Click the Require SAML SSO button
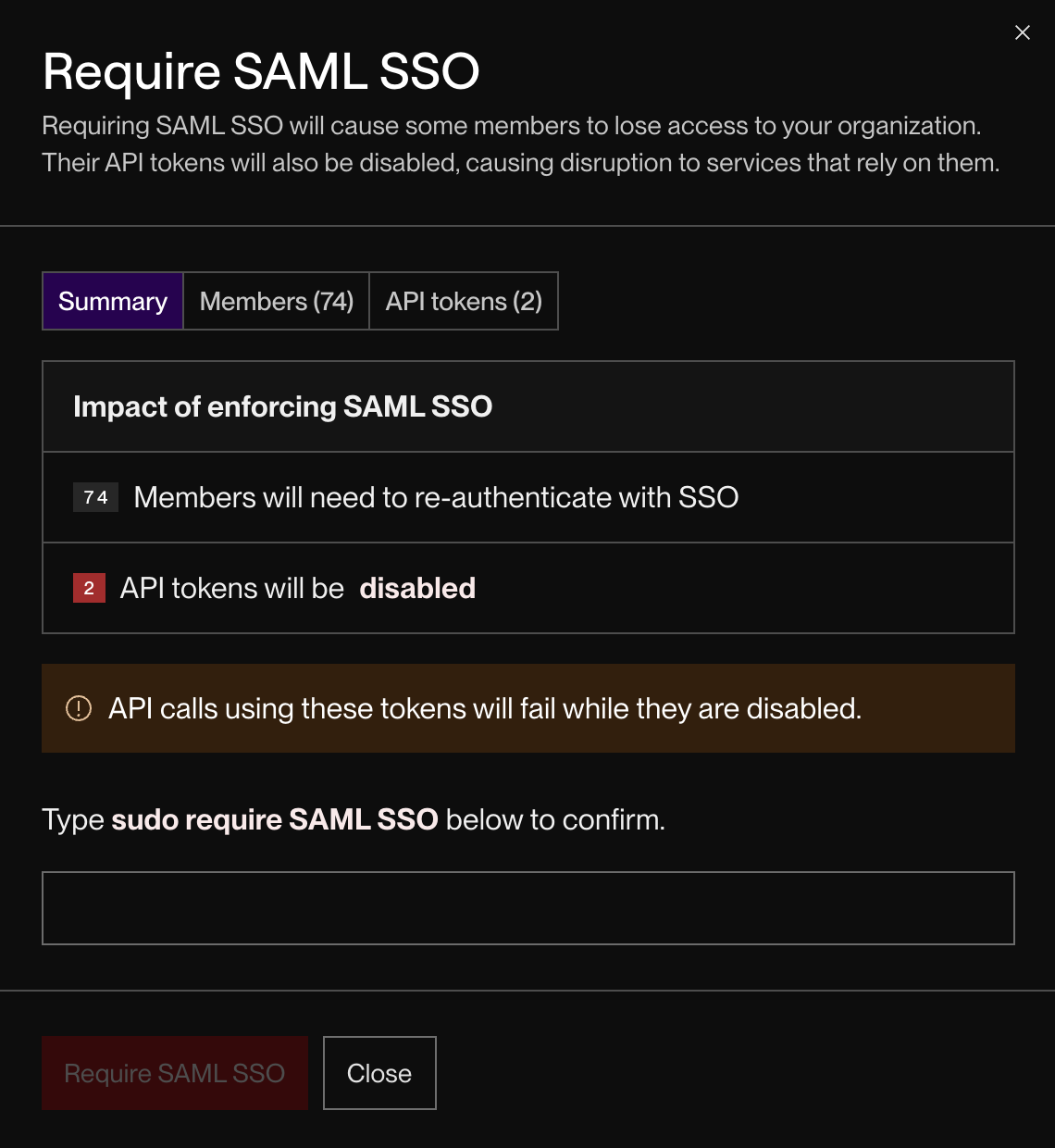This screenshot has height=1148, width=1055. [x=174, y=1073]
